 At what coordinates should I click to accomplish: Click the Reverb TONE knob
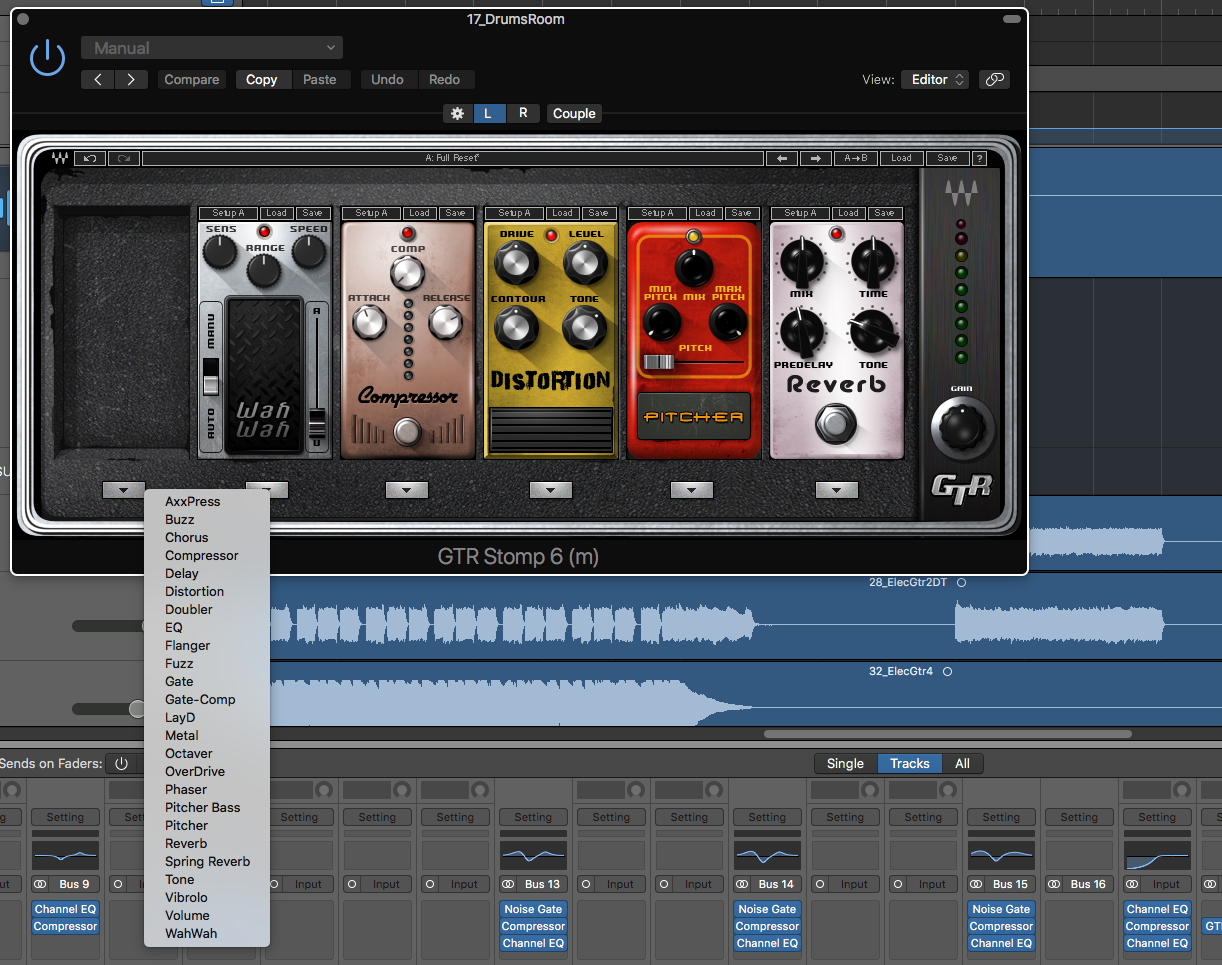pos(873,333)
